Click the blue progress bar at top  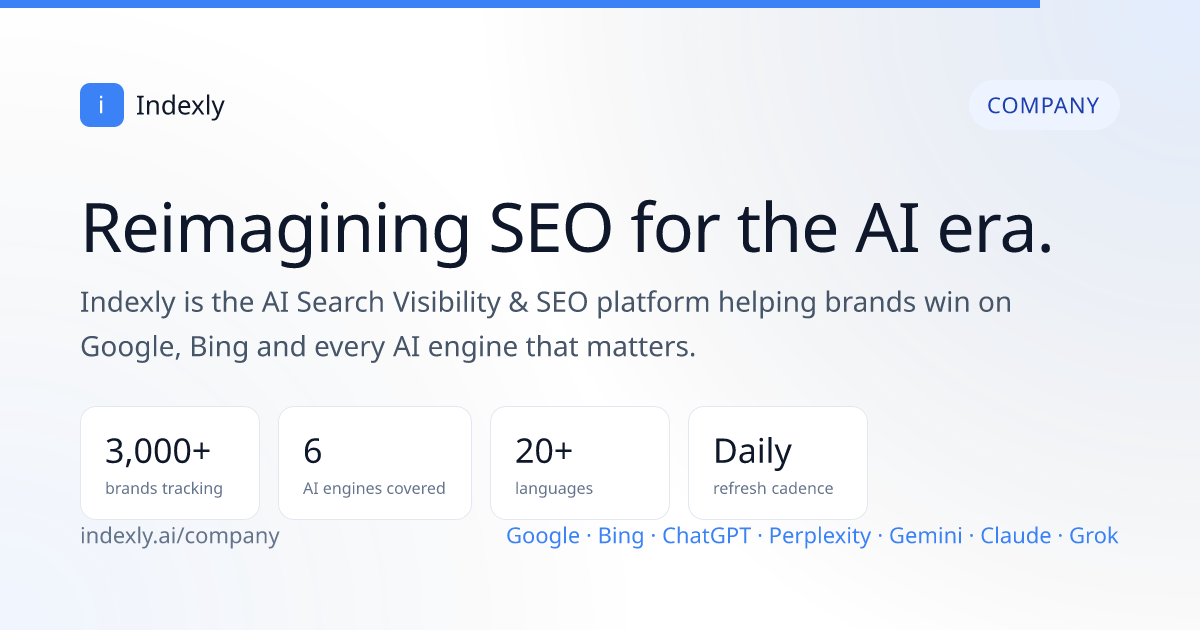point(520,4)
